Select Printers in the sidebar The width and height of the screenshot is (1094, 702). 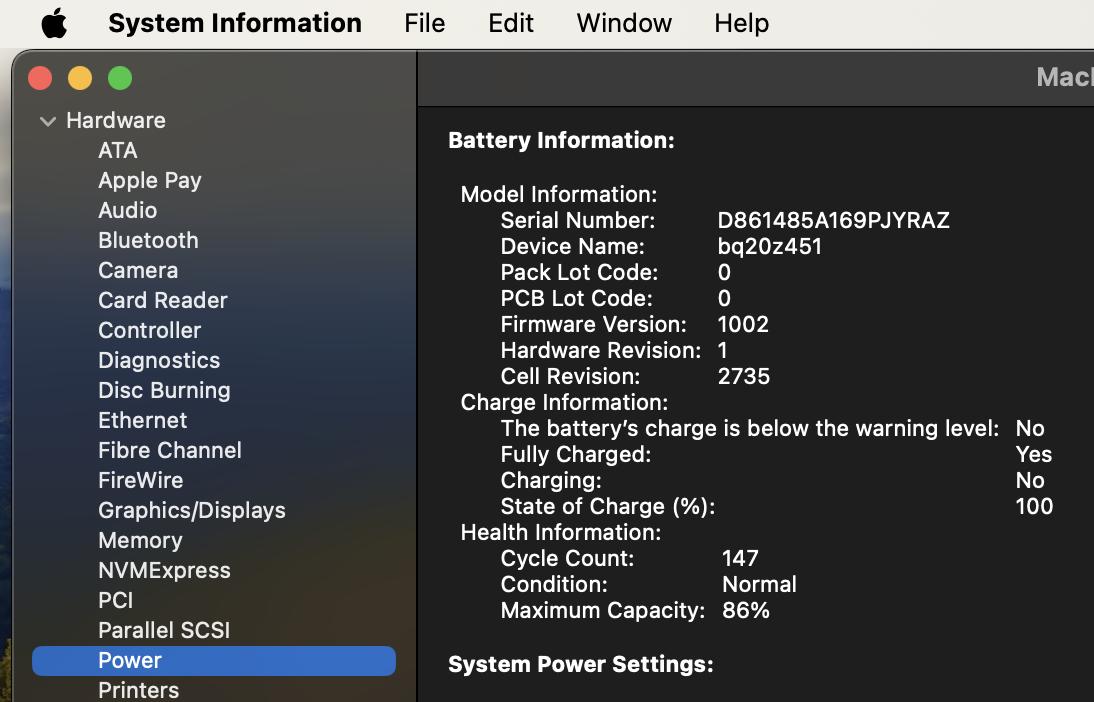139,690
